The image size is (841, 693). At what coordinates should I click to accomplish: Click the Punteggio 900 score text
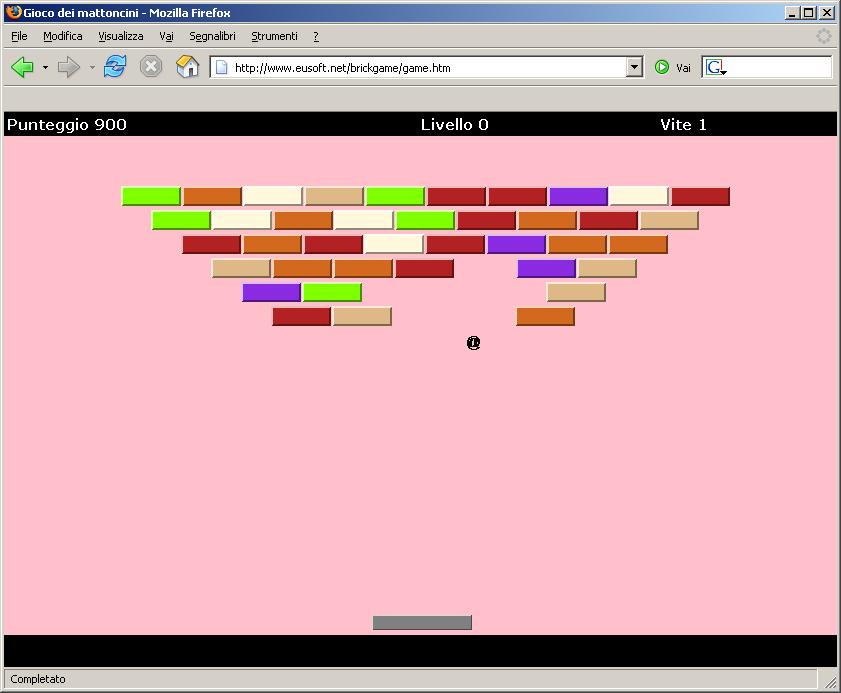coord(67,124)
